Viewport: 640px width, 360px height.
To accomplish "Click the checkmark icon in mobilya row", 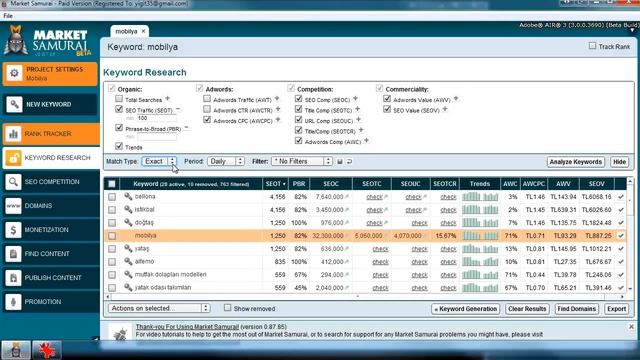I will pos(621,236).
